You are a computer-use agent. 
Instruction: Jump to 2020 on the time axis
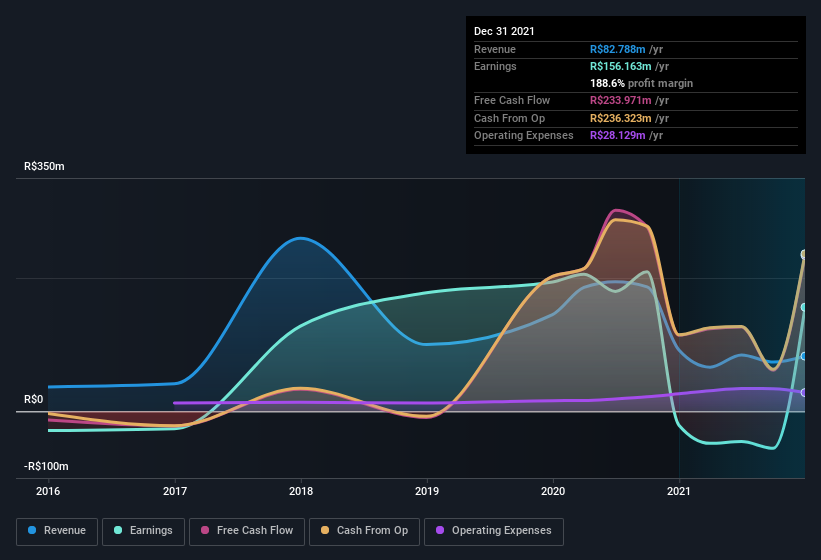click(553, 491)
